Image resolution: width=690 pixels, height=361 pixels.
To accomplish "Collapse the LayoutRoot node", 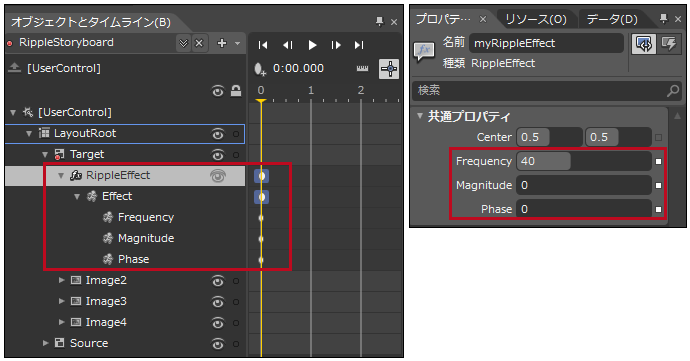I will tap(29, 133).
